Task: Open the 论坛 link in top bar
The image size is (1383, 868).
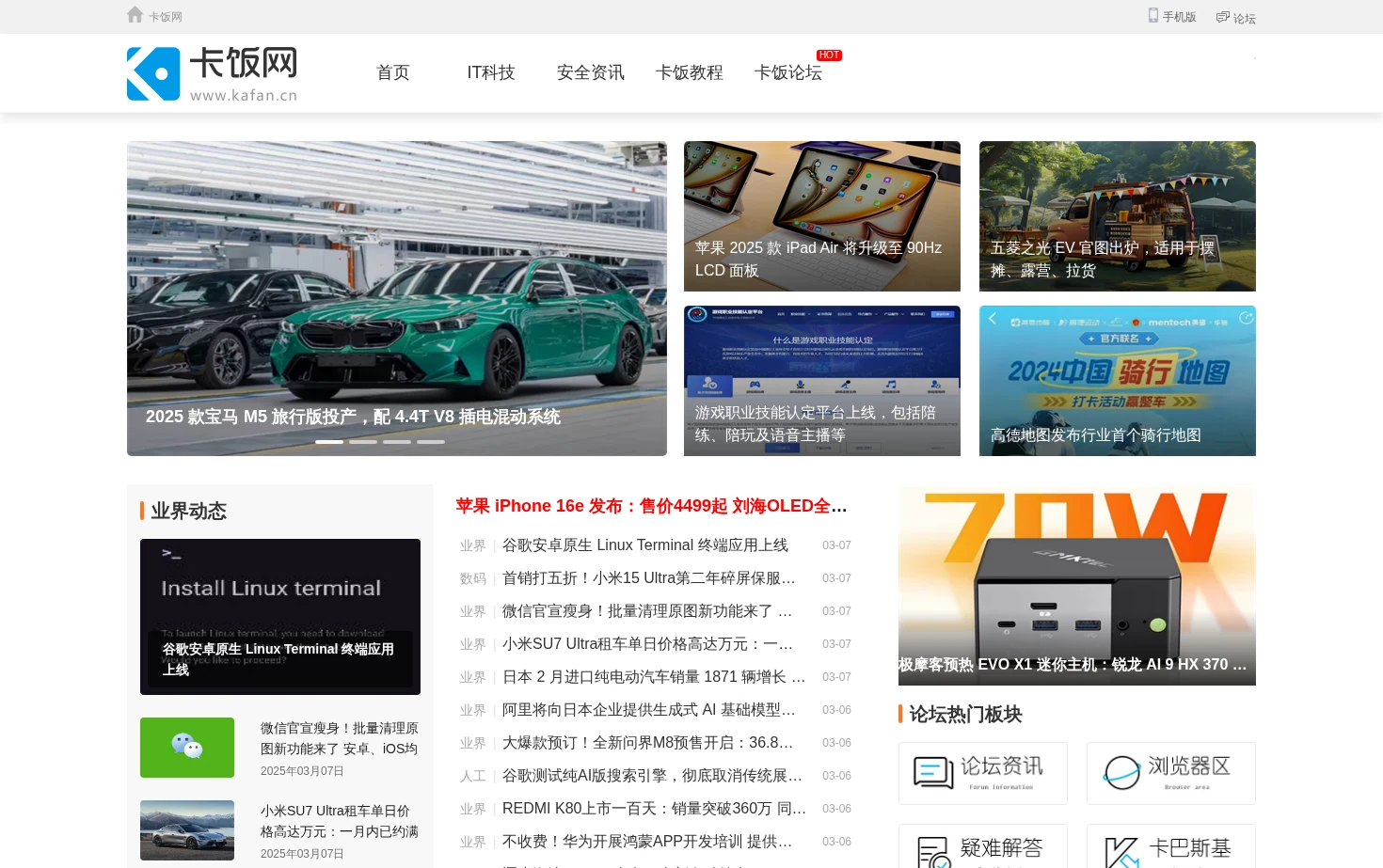Action: [x=1236, y=17]
